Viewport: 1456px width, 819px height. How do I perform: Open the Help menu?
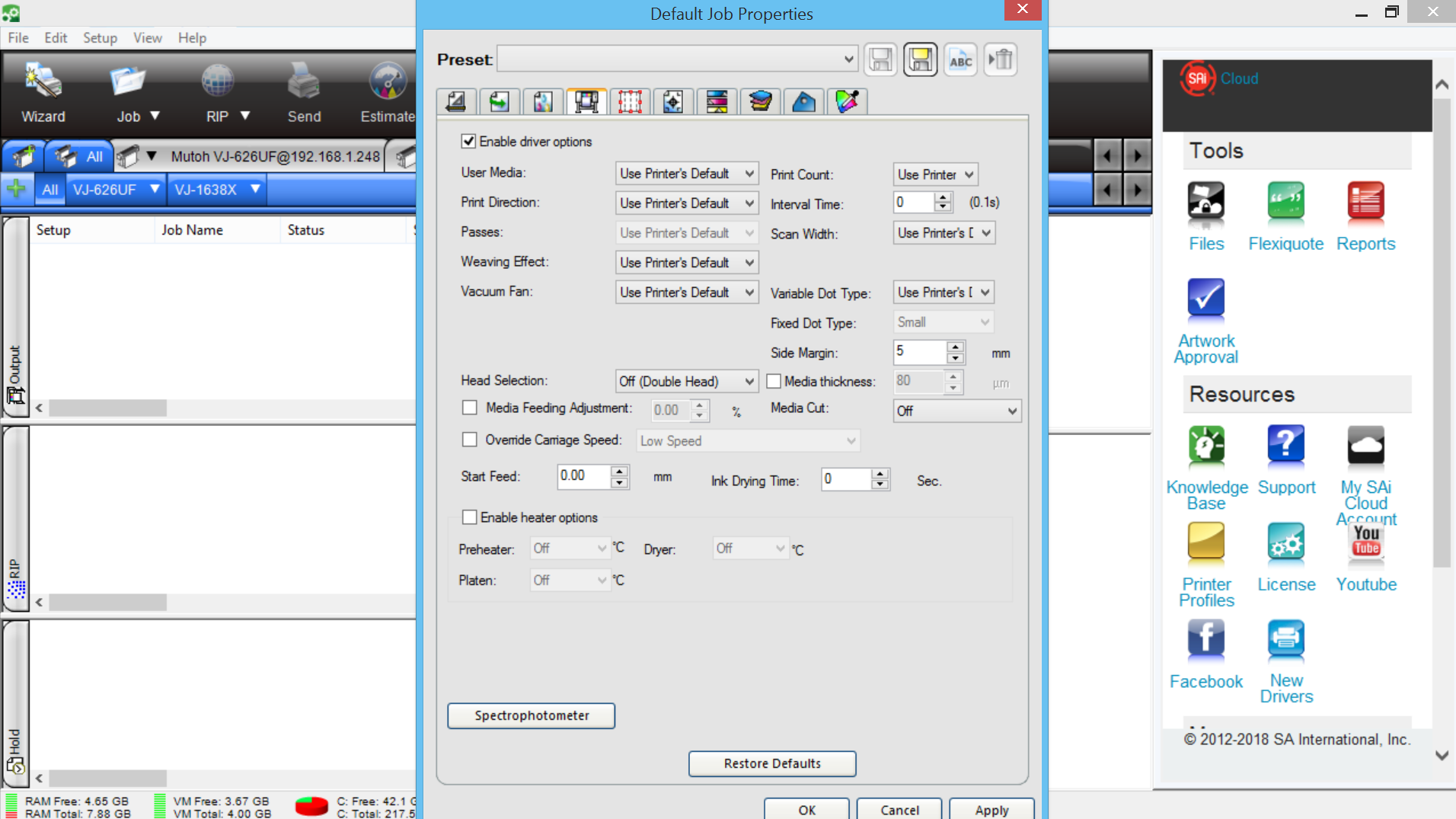click(192, 37)
